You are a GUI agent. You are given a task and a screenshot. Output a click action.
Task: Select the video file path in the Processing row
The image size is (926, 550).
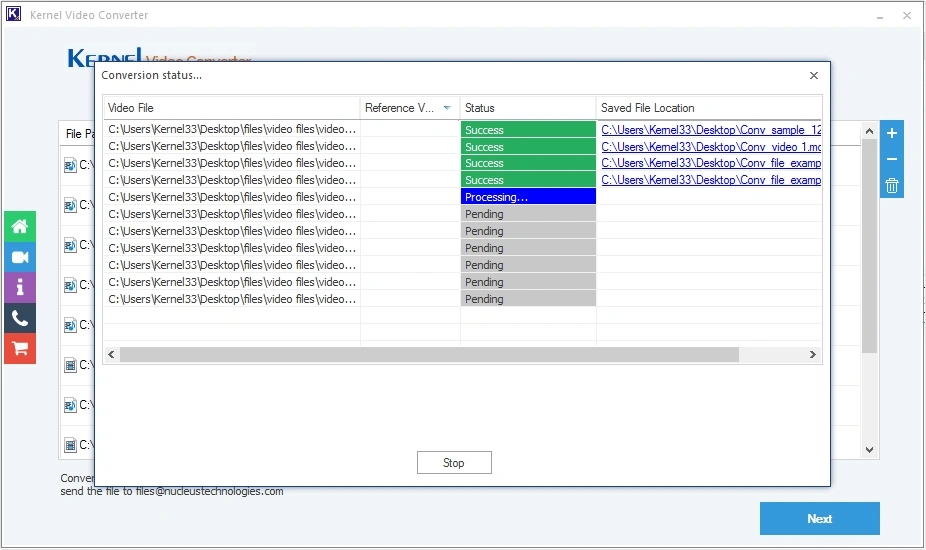coord(232,197)
